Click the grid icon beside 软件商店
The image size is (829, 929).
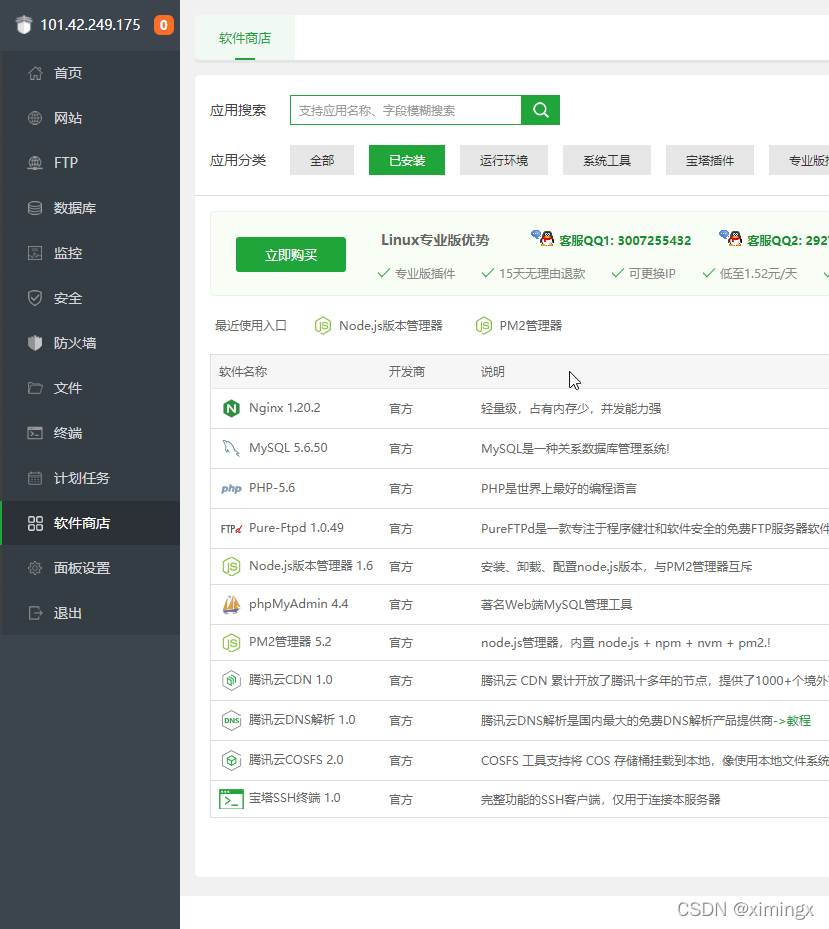[35, 523]
